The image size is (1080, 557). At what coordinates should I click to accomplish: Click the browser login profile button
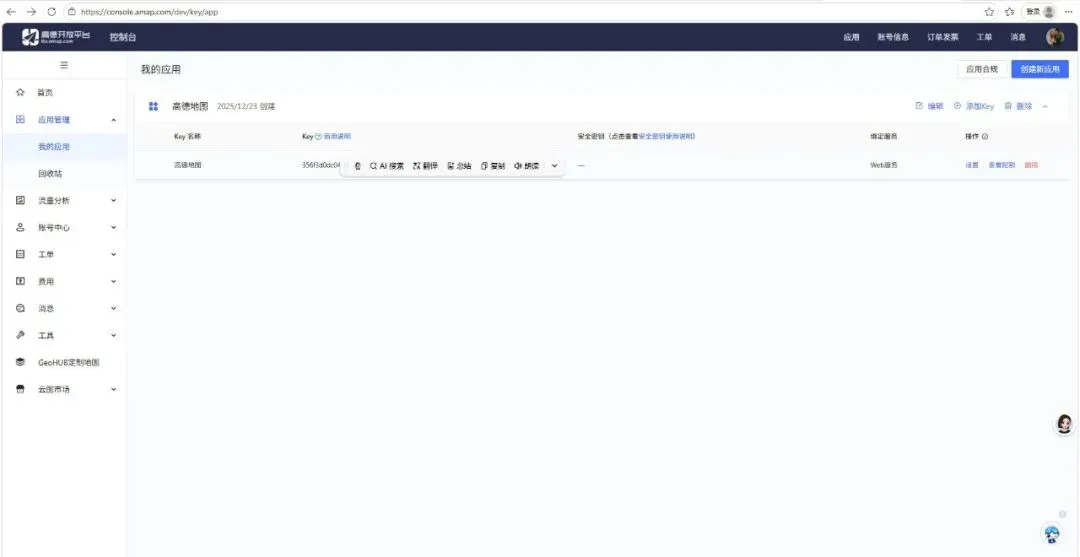tap(1040, 12)
